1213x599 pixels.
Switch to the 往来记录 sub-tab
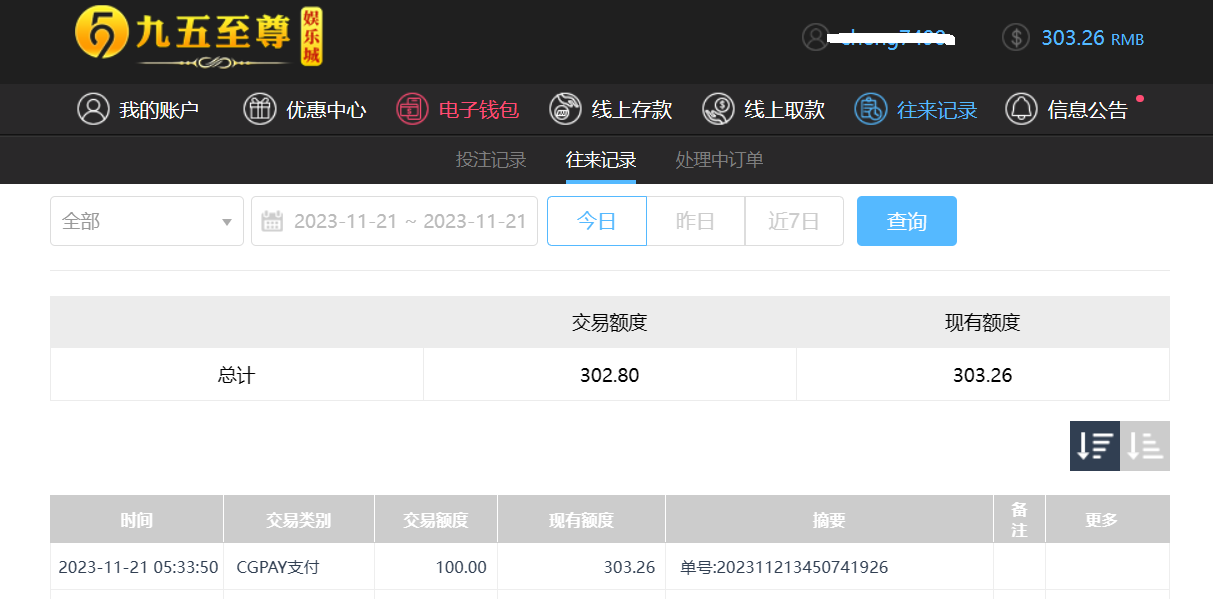(601, 160)
